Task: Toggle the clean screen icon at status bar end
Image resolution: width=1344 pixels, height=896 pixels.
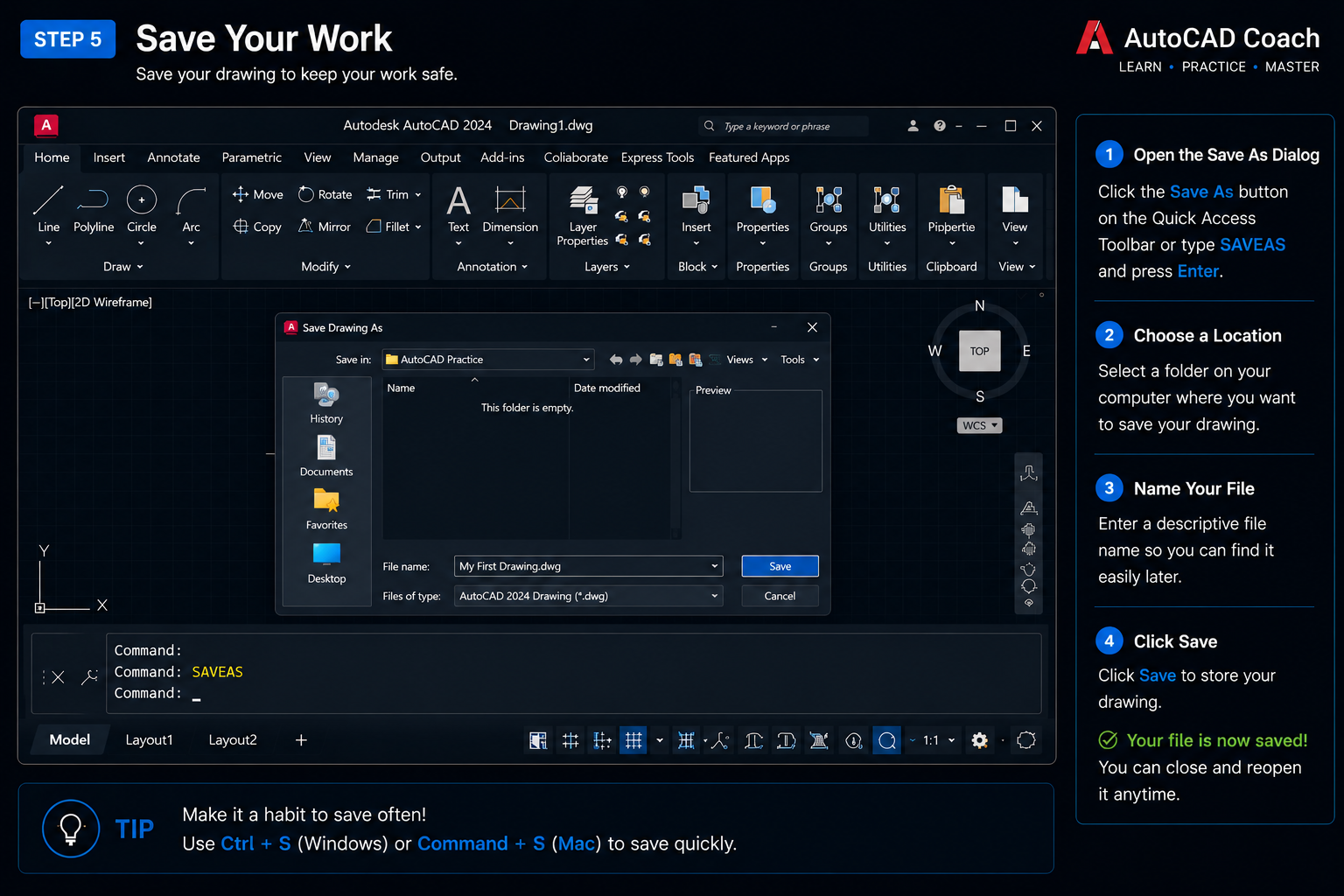Action: [1026, 740]
